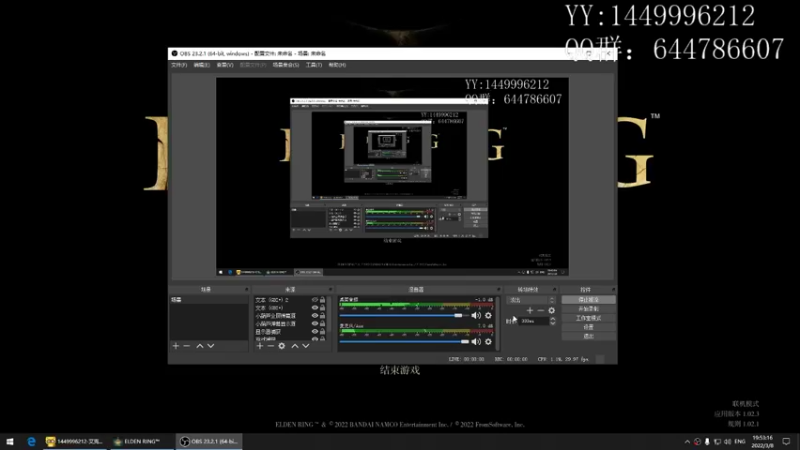800x450 pixels.
Task: Switch to YY 1449996212 taskbar app
Action: coord(75,441)
